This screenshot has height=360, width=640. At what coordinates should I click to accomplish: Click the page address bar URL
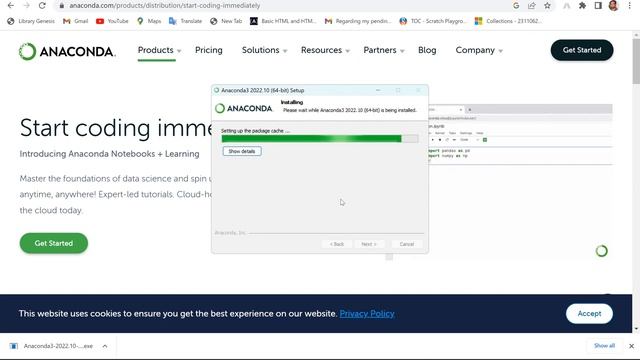coord(164,6)
